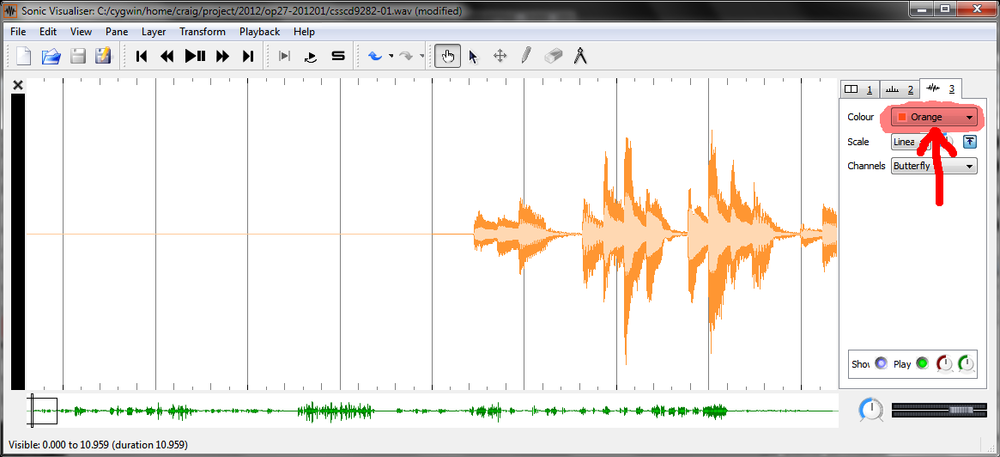This screenshot has height=457, width=1000.
Task: Rewind to the start of the audio
Action: point(142,57)
